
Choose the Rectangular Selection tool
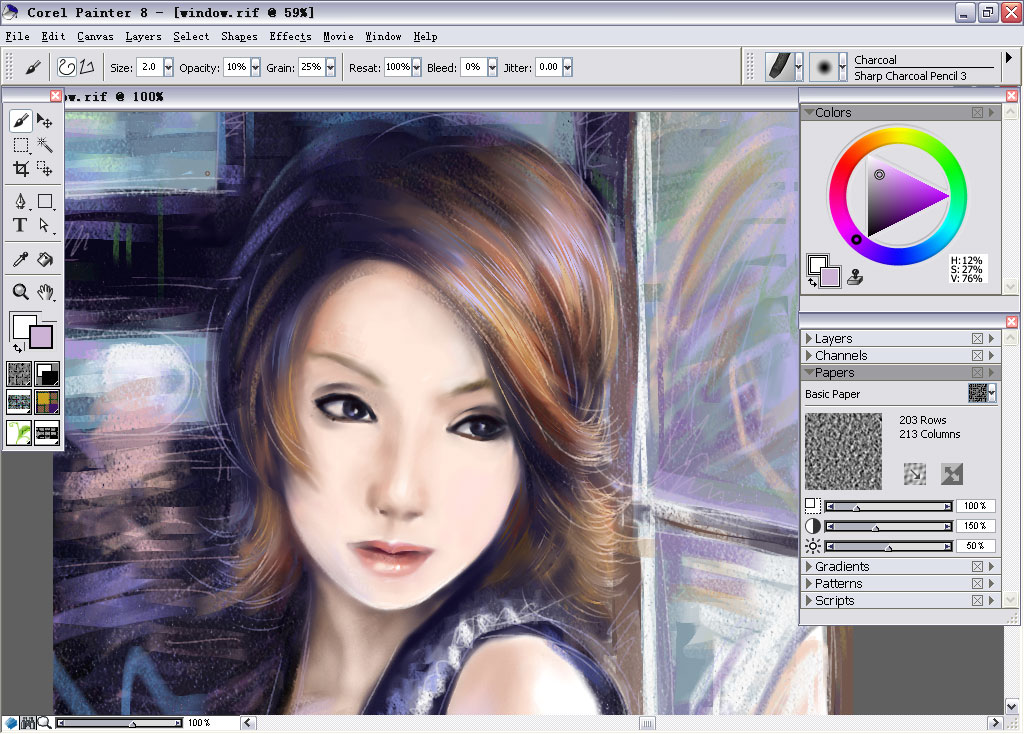click(20, 145)
